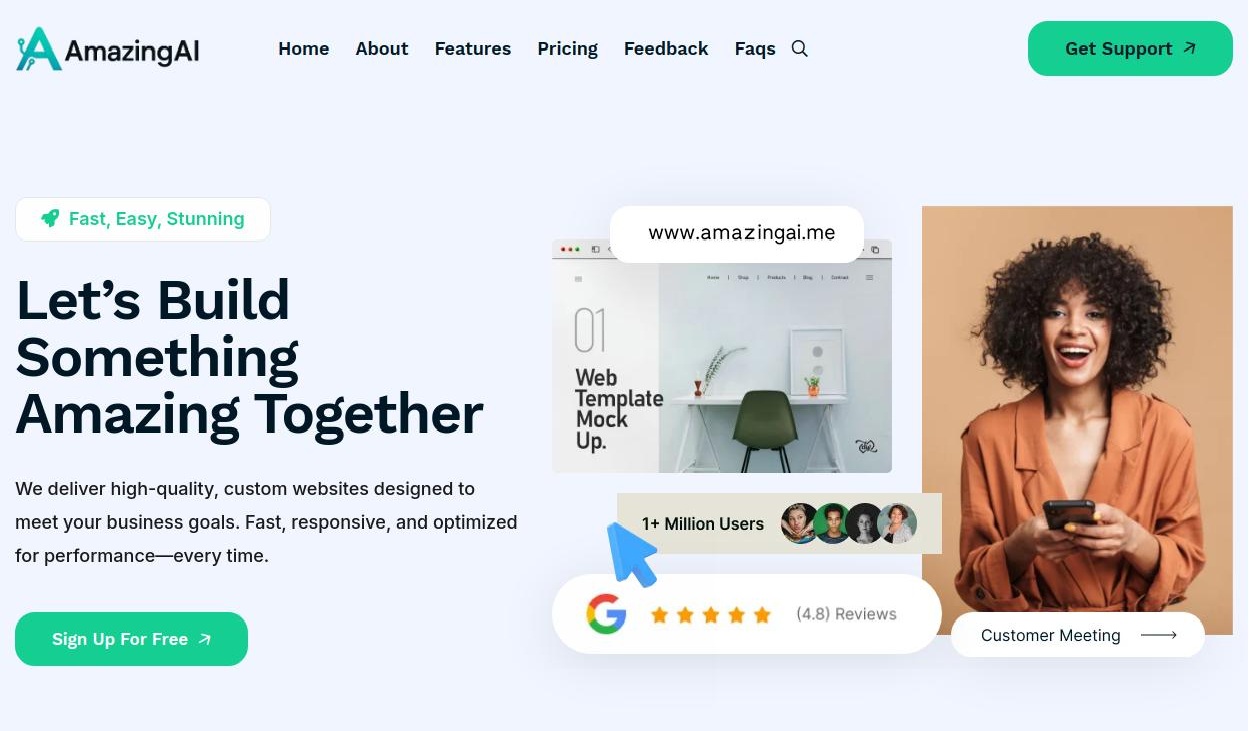Click the blue cursor pointer graphic
Screen dimensions: 1249x731
[x=632, y=554]
